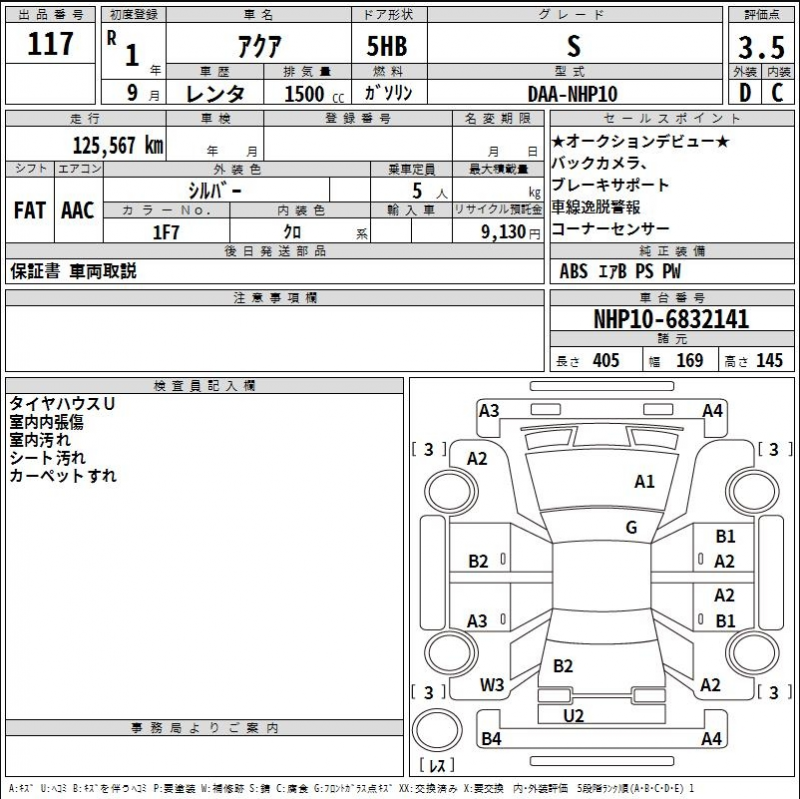The width and height of the screenshot is (800, 799).
Task: Select the G mark on the windshield
Action: pyautogui.click(x=632, y=527)
